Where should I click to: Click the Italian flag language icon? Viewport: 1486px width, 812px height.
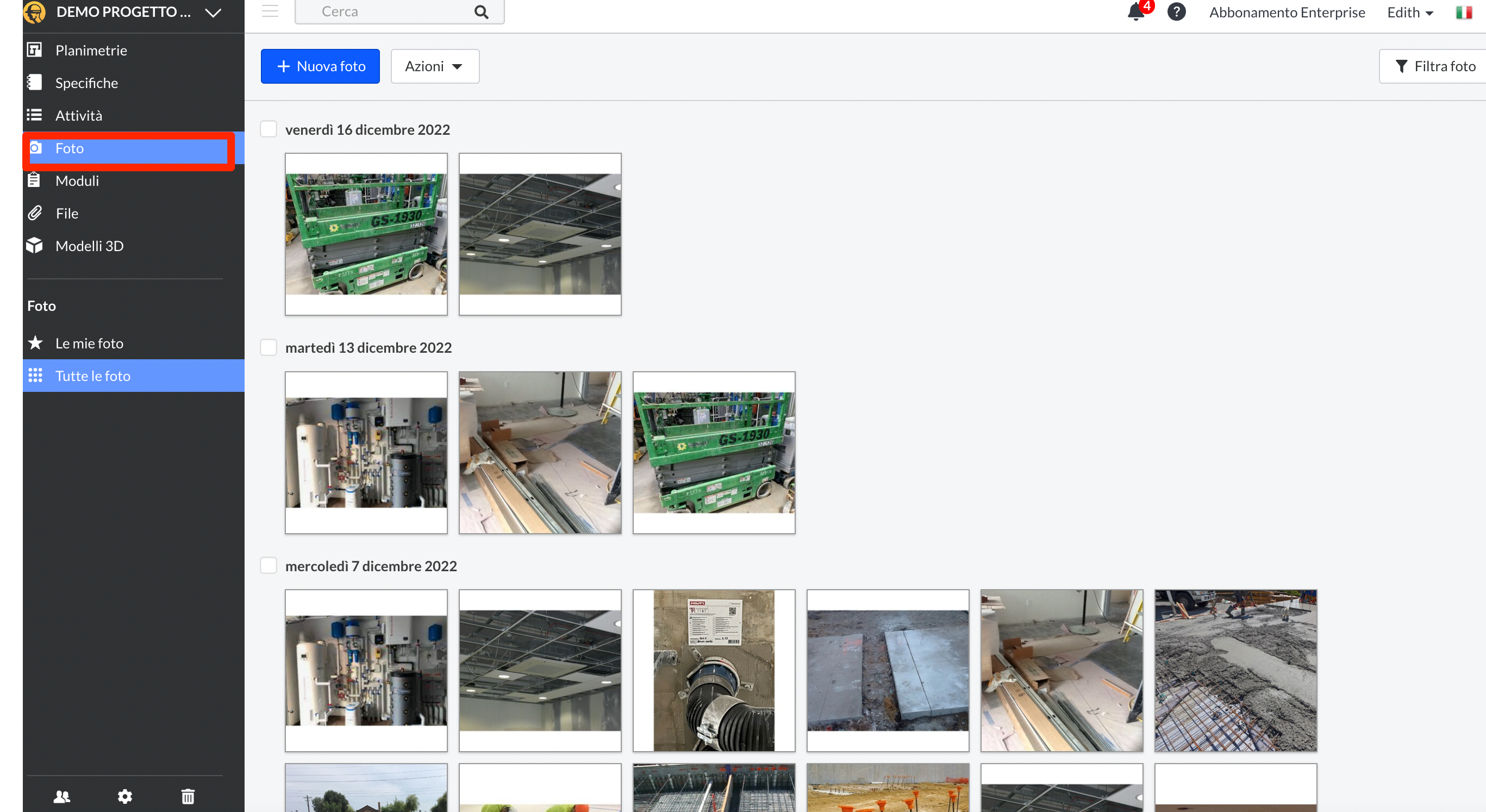point(1464,12)
